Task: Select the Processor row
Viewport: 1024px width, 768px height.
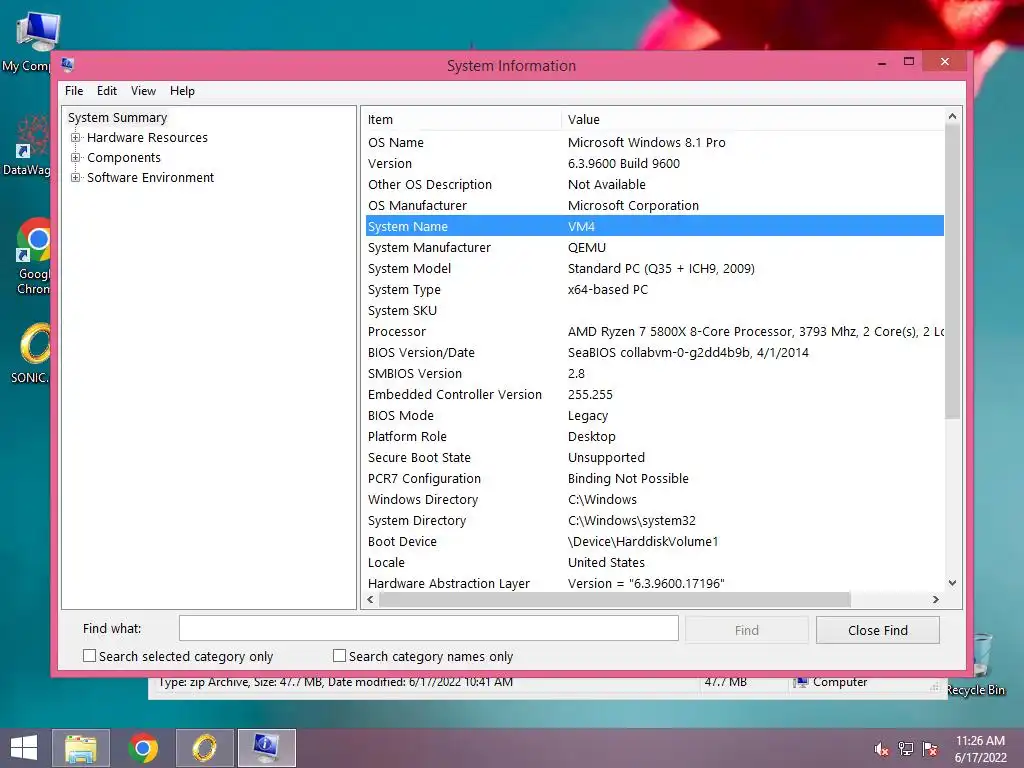Action: (654, 331)
